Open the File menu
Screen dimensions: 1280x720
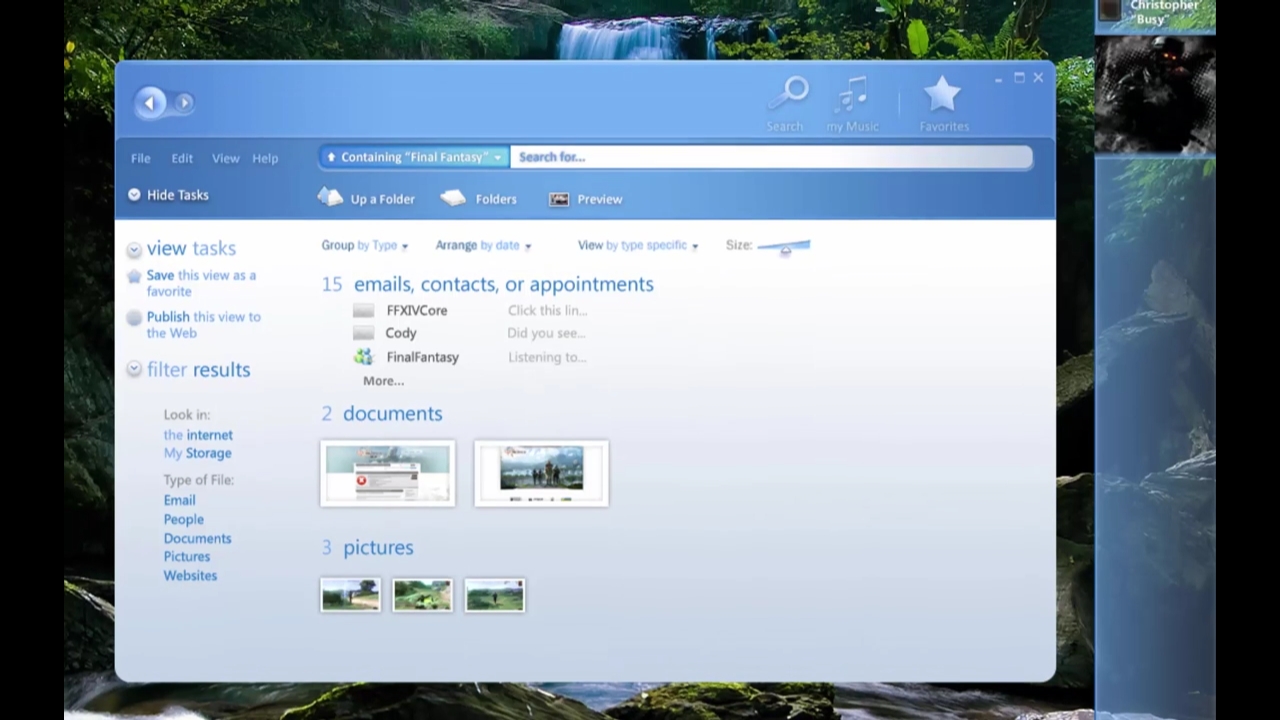click(141, 158)
